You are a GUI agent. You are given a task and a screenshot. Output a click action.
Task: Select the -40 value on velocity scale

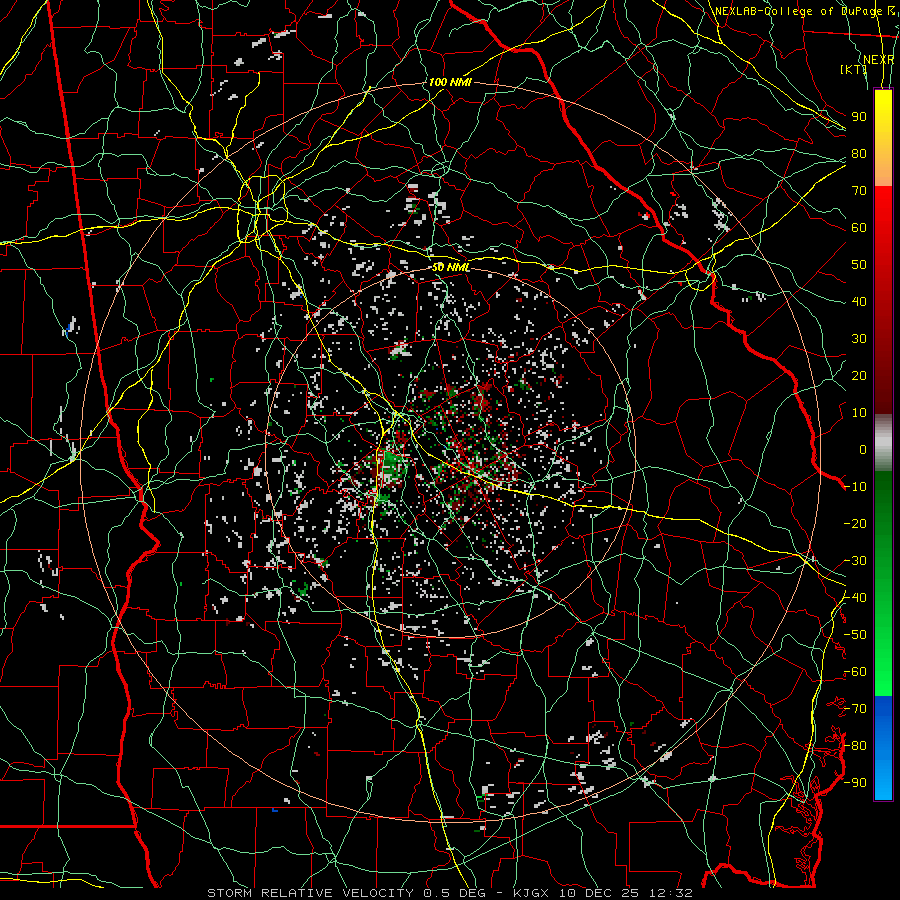(855, 598)
